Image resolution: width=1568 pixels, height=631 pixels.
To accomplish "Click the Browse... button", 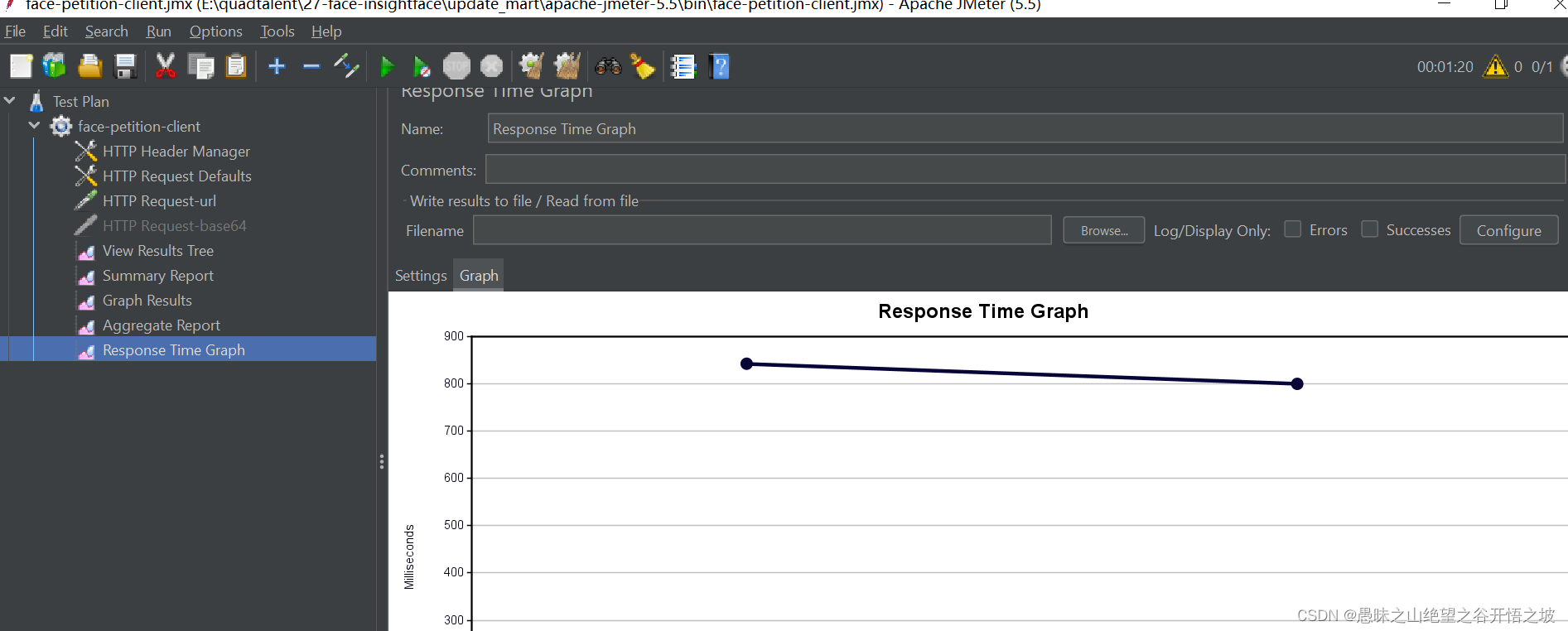I will [x=1104, y=231].
